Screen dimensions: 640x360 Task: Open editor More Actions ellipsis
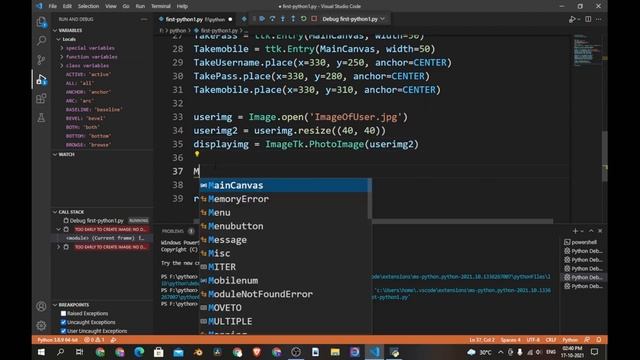(x=599, y=19)
